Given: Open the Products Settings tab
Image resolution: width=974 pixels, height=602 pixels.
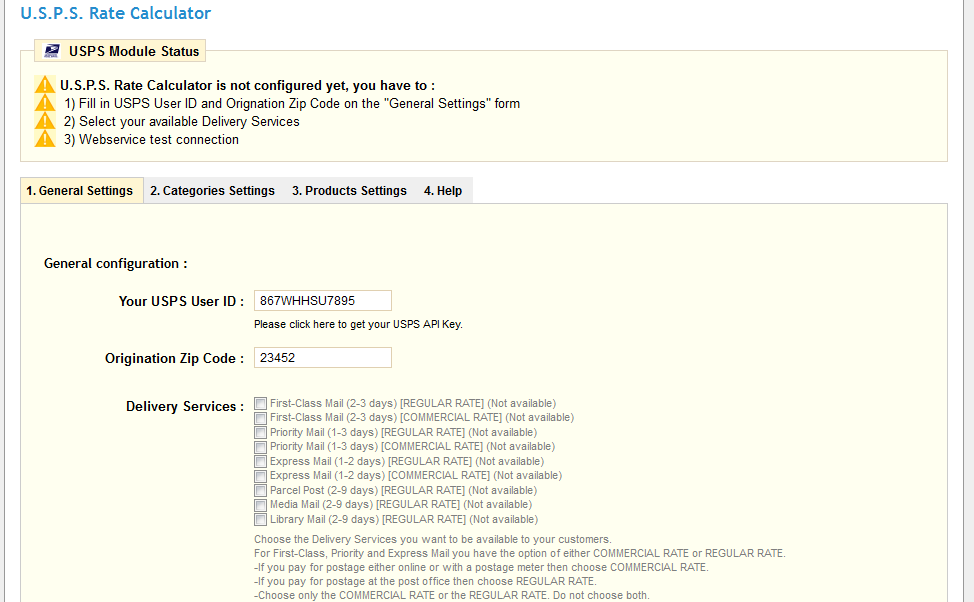Looking at the screenshot, I should click(x=349, y=190).
